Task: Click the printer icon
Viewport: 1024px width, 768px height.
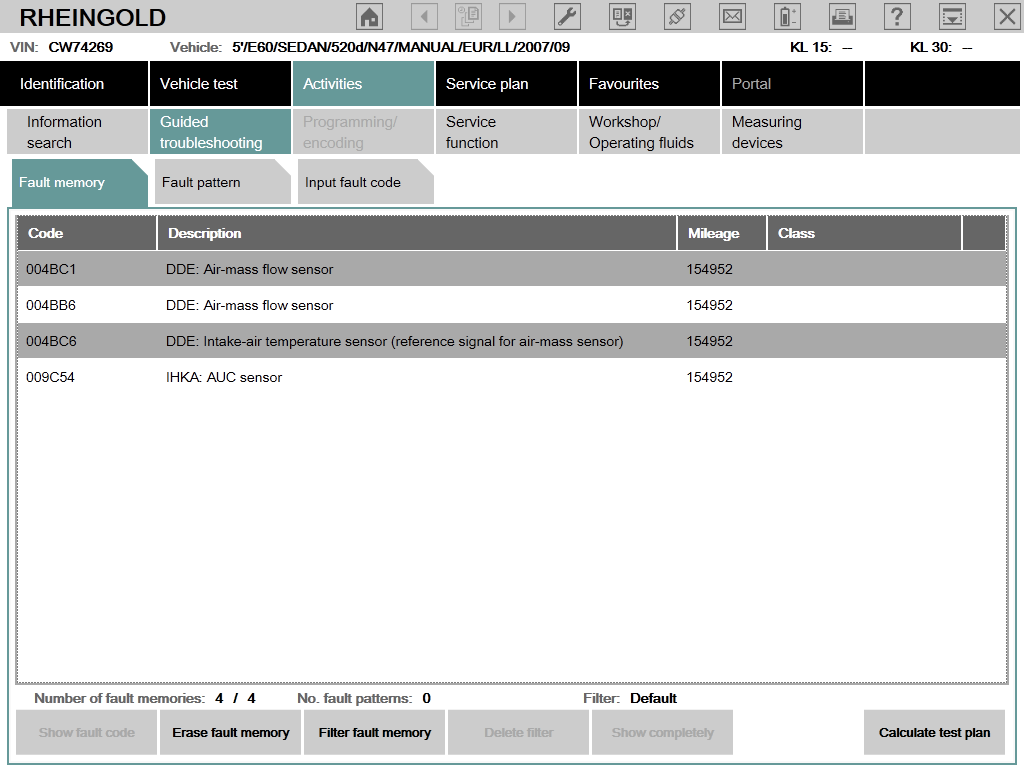Action: click(842, 16)
